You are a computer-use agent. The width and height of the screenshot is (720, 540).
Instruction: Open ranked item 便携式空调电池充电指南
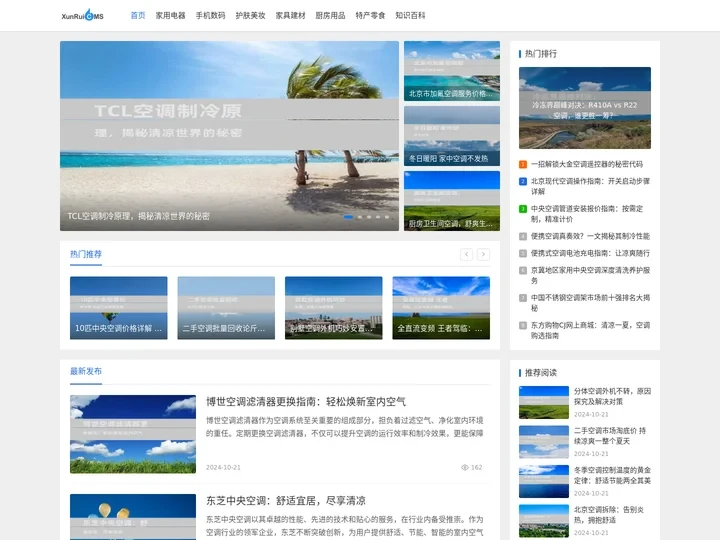[591, 253]
